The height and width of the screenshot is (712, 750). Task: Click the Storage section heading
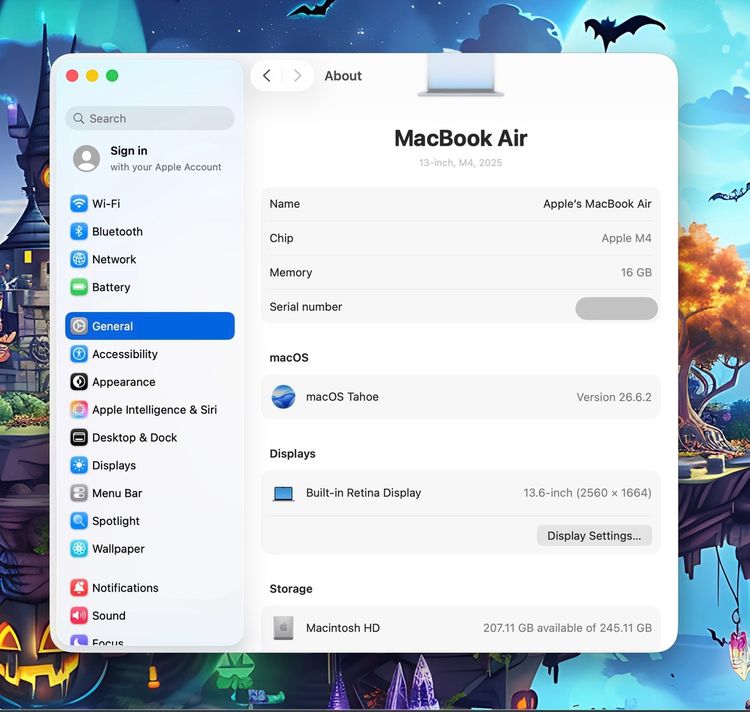[291, 589]
